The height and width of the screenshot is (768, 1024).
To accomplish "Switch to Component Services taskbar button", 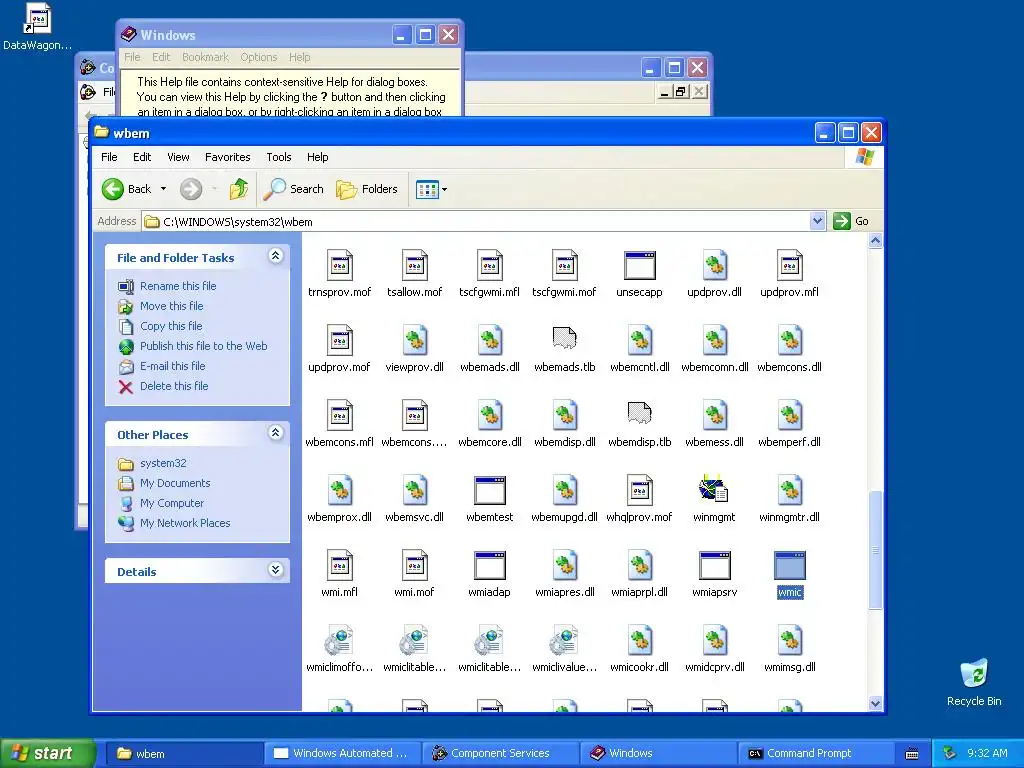I will coord(500,754).
